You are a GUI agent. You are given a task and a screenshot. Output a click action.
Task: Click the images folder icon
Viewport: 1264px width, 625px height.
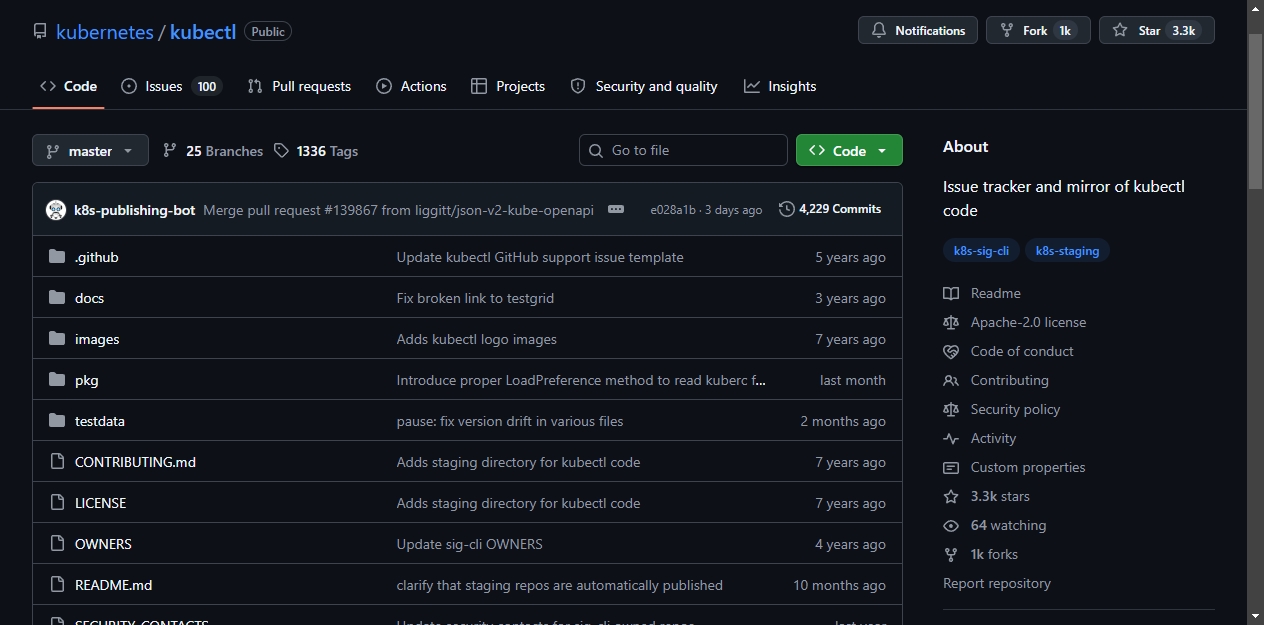tap(57, 339)
